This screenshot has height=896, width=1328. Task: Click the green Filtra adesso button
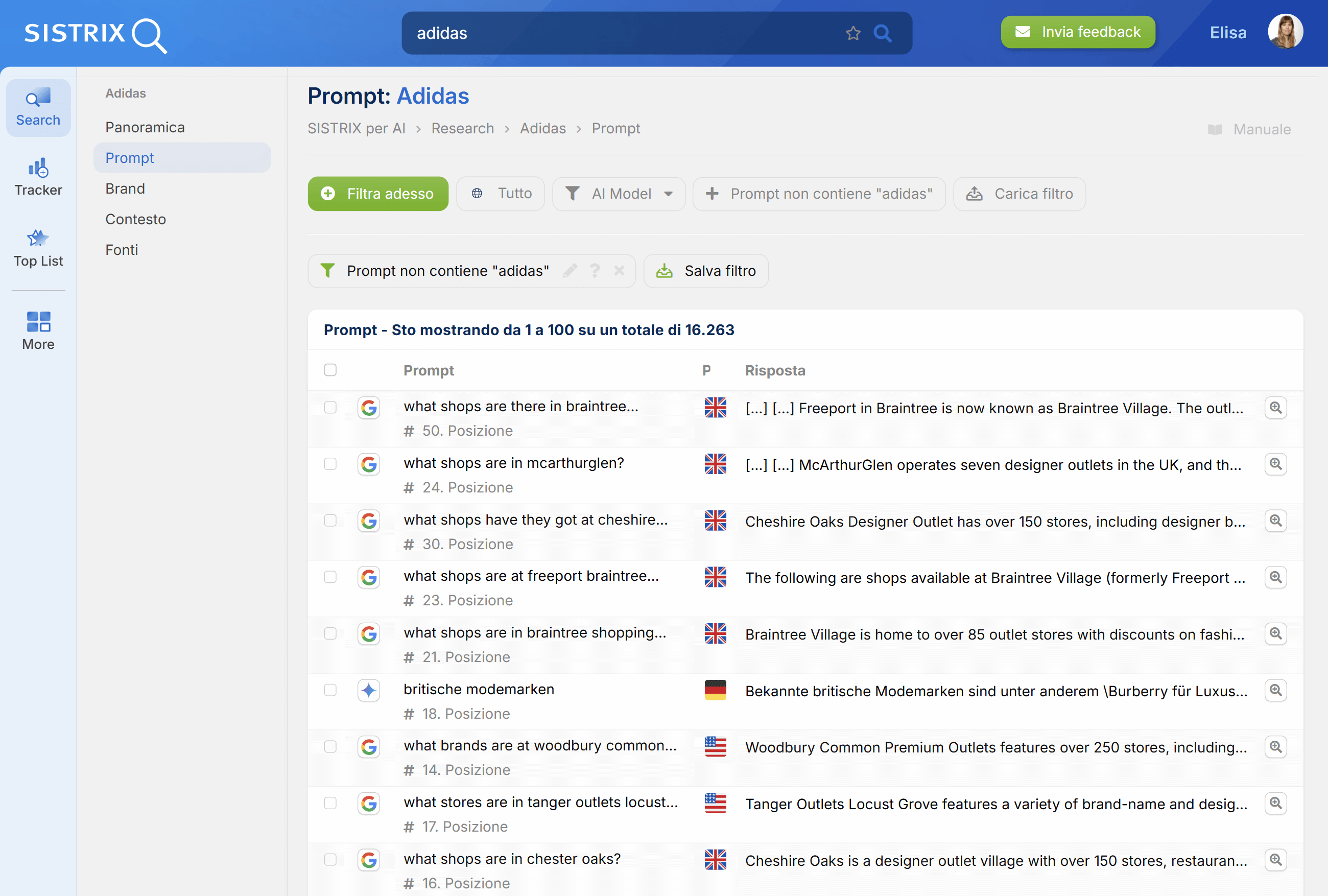coord(378,194)
